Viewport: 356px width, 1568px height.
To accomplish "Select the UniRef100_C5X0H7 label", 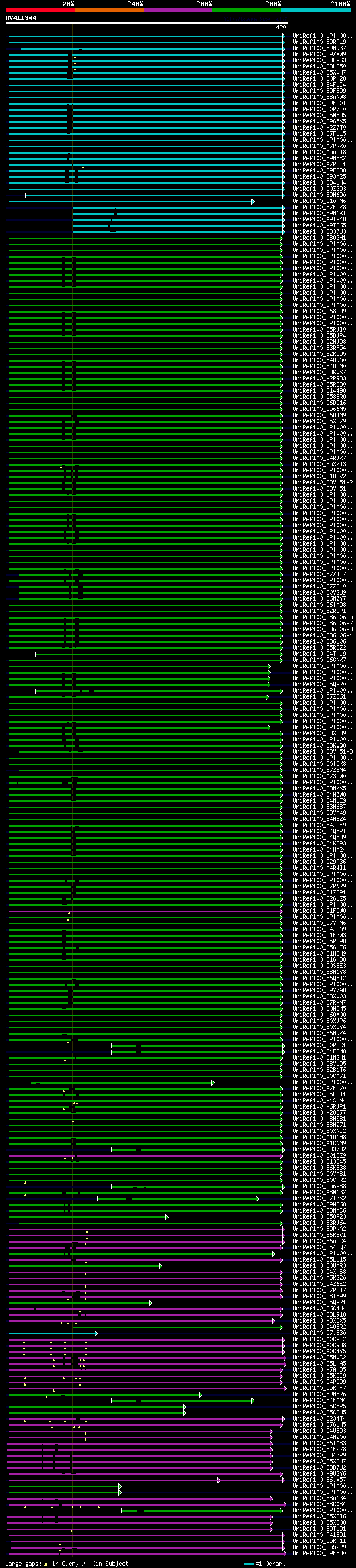I will (x=319, y=72).
